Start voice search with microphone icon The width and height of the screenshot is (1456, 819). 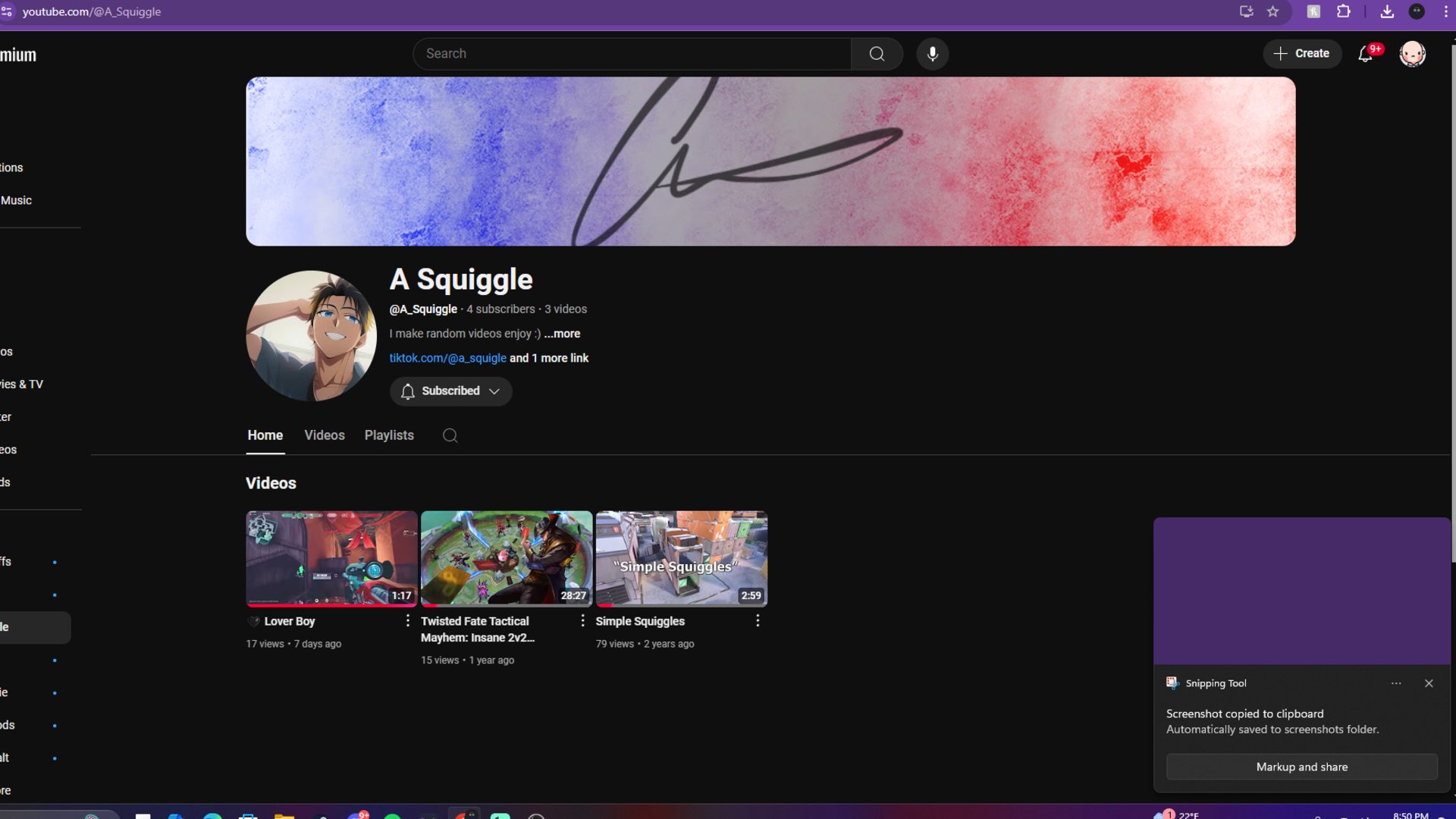click(933, 54)
